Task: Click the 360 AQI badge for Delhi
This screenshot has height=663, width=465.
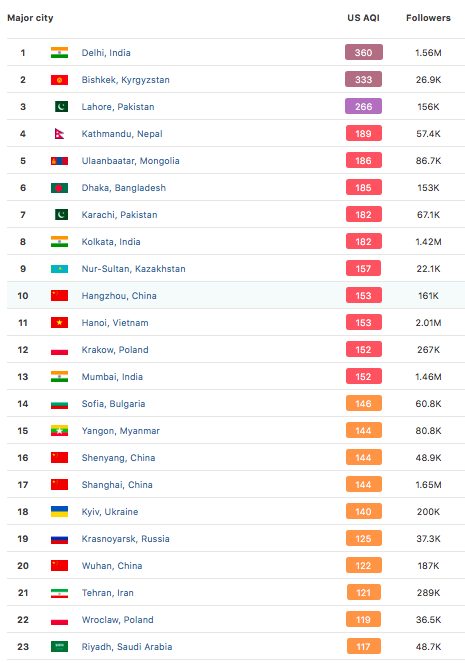Action: (x=364, y=52)
